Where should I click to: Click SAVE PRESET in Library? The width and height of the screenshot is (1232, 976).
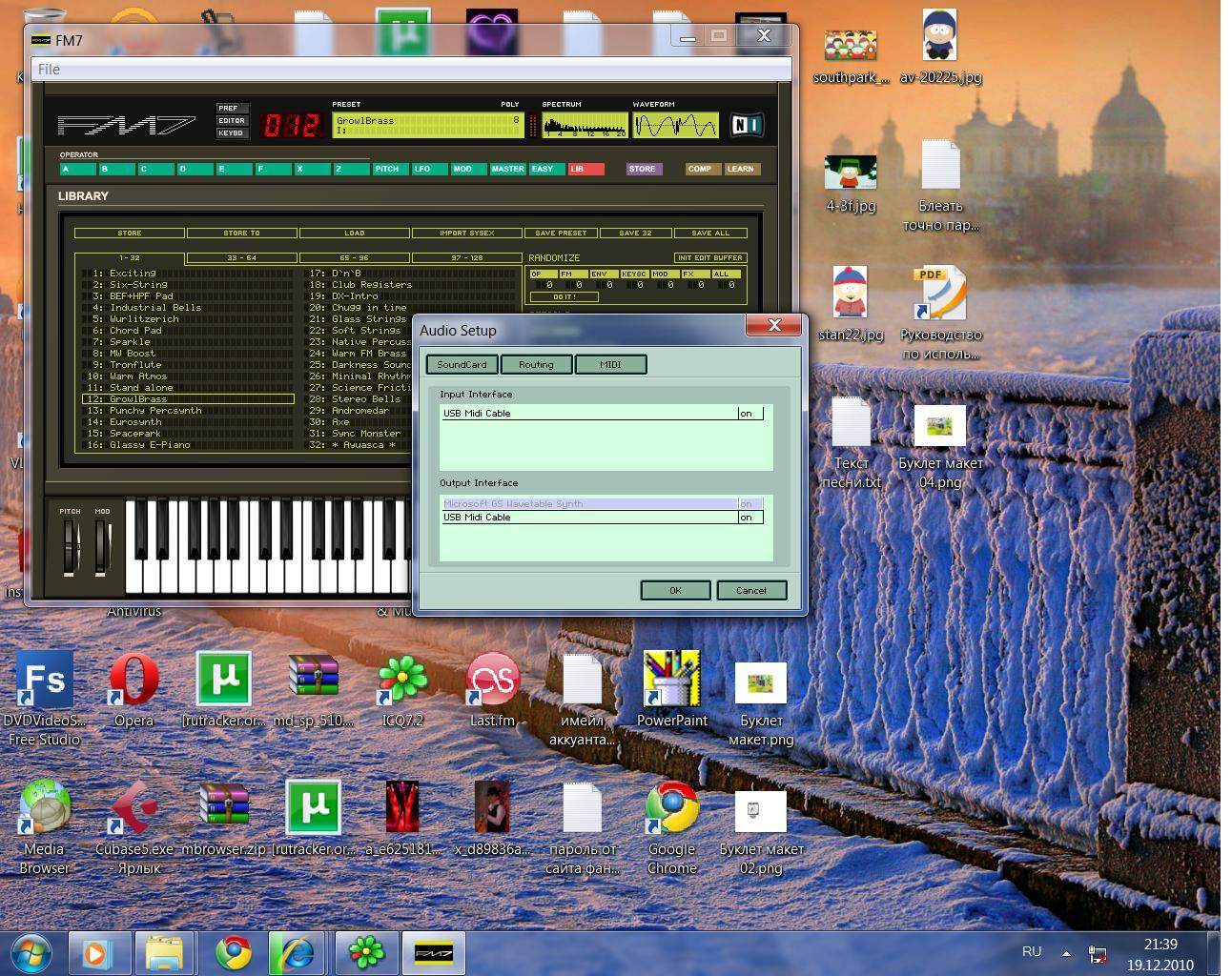[561, 233]
